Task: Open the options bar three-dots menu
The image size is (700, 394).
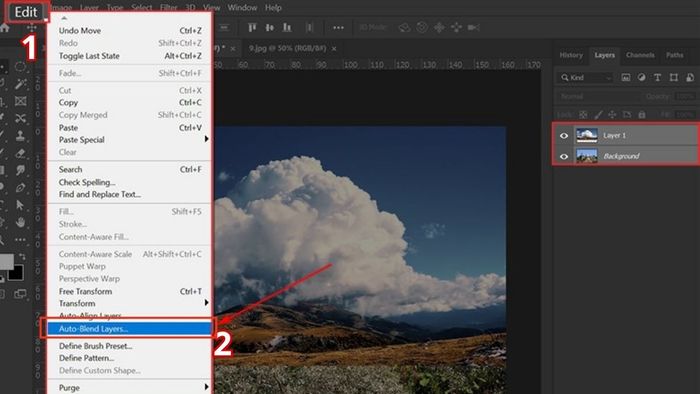Action: pos(338,28)
